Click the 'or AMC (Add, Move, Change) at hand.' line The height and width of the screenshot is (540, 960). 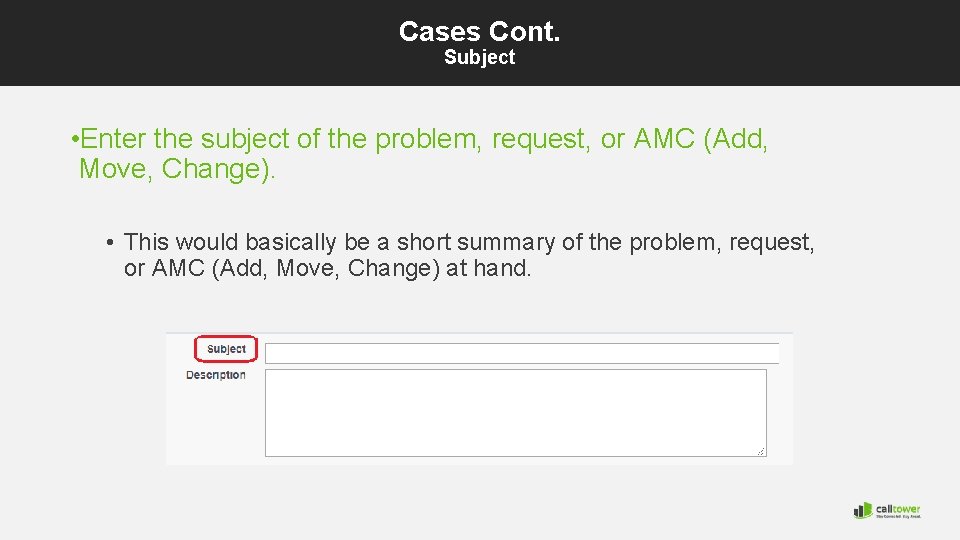327,268
